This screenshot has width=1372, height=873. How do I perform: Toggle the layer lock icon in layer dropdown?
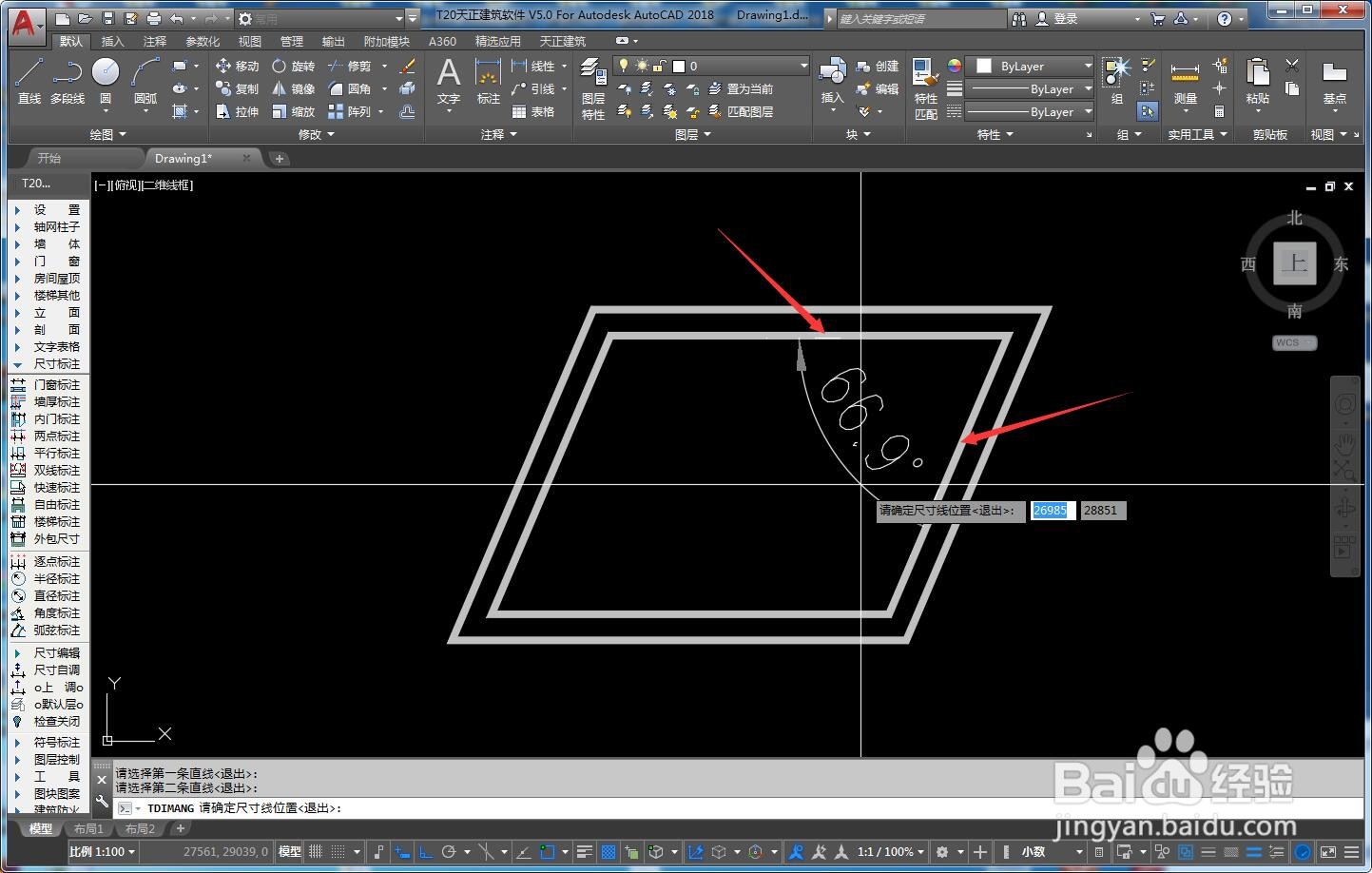coord(659,66)
